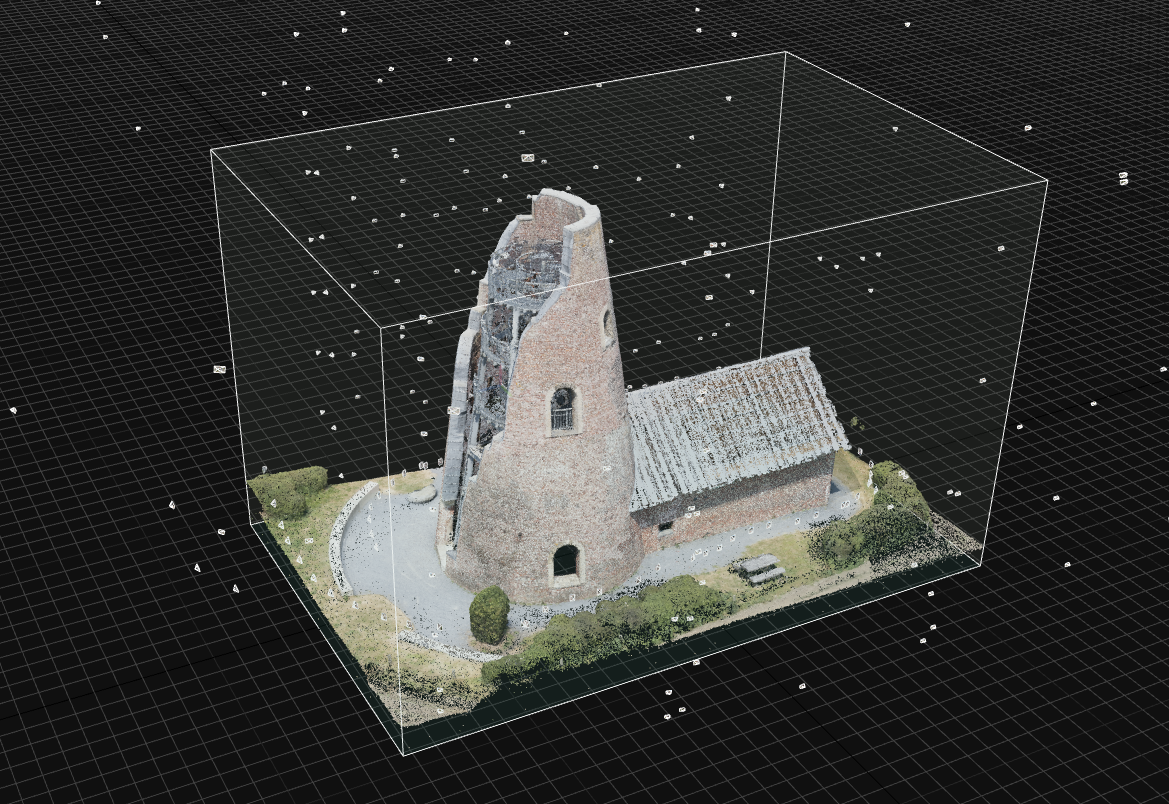Click the round bush beside the tower doorway
Image resolution: width=1169 pixels, height=804 pixels.
[489, 614]
